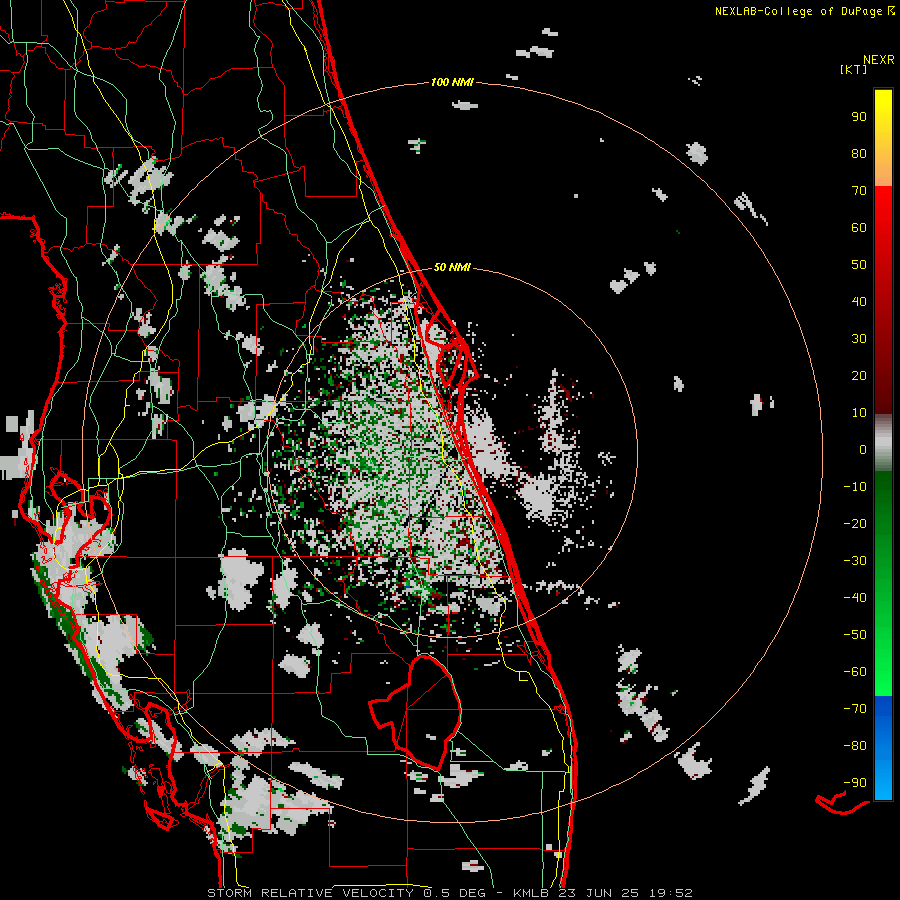This screenshot has height=900, width=900.
Task: Click the -10 value on the velocity scale
Action: (855, 487)
